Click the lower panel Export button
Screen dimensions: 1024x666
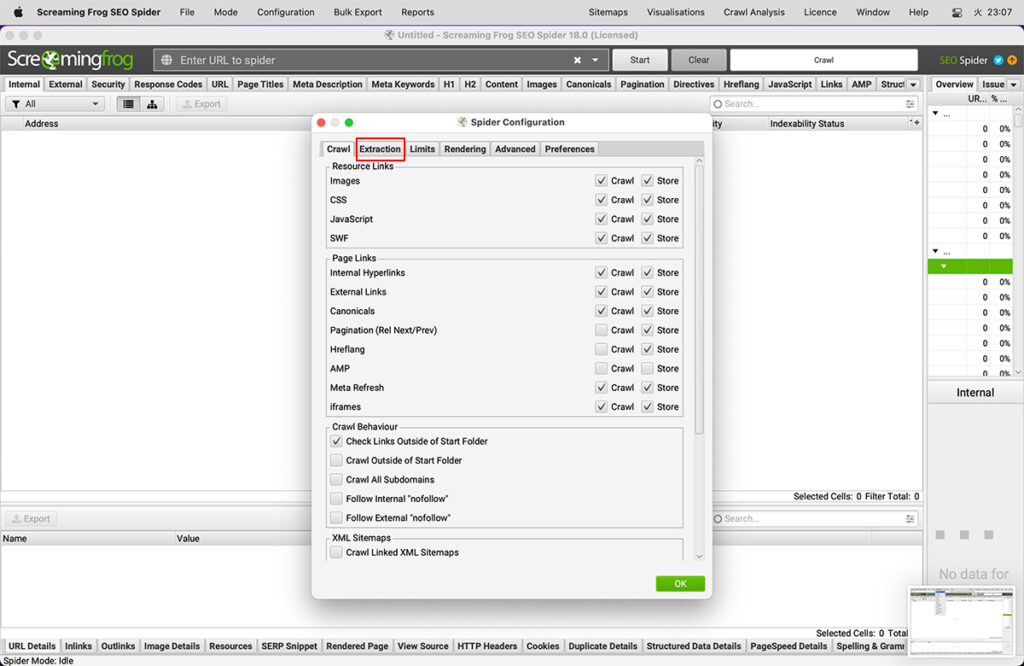tap(31, 518)
